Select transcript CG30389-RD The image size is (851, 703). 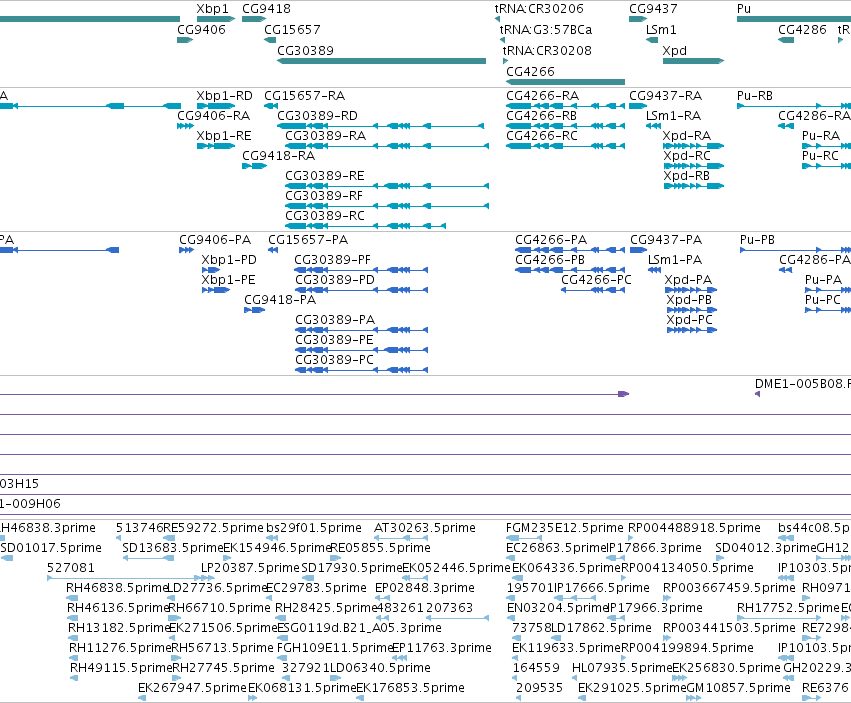(x=317, y=116)
